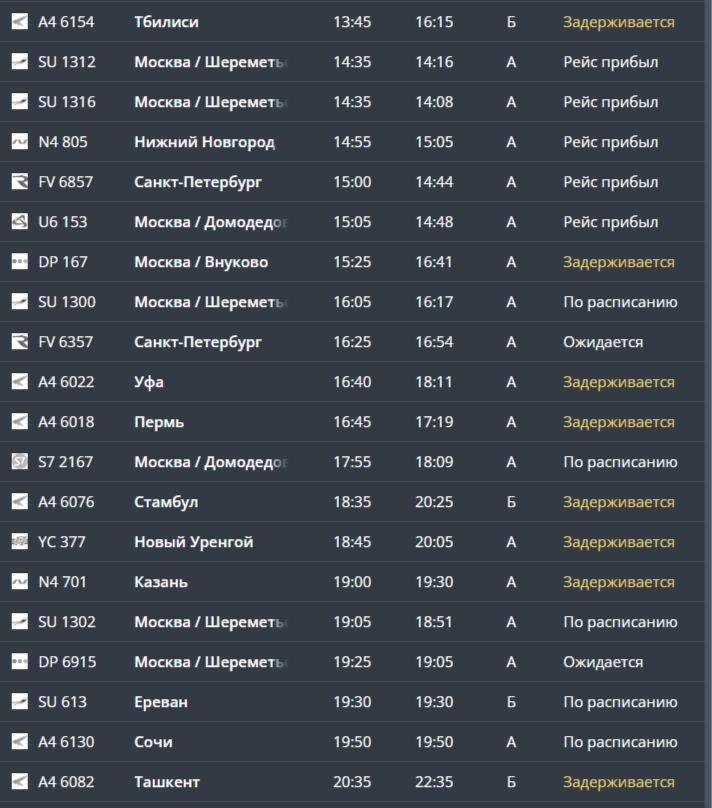This screenshot has width=712, height=808.
Task: Open the Уфа arrival entry
Action: click(149, 382)
